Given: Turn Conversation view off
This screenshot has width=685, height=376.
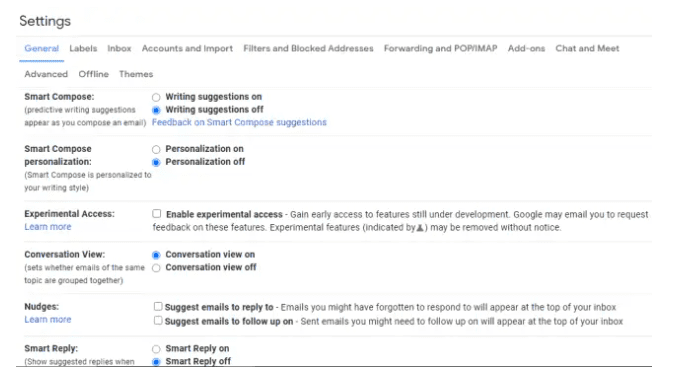Looking at the screenshot, I should pyautogui.click(x=156, y=268).
